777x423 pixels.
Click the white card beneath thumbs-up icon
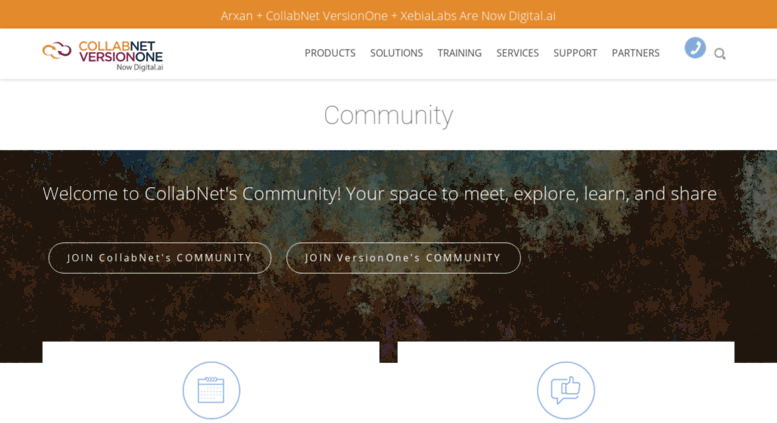(x=566, y=382)
